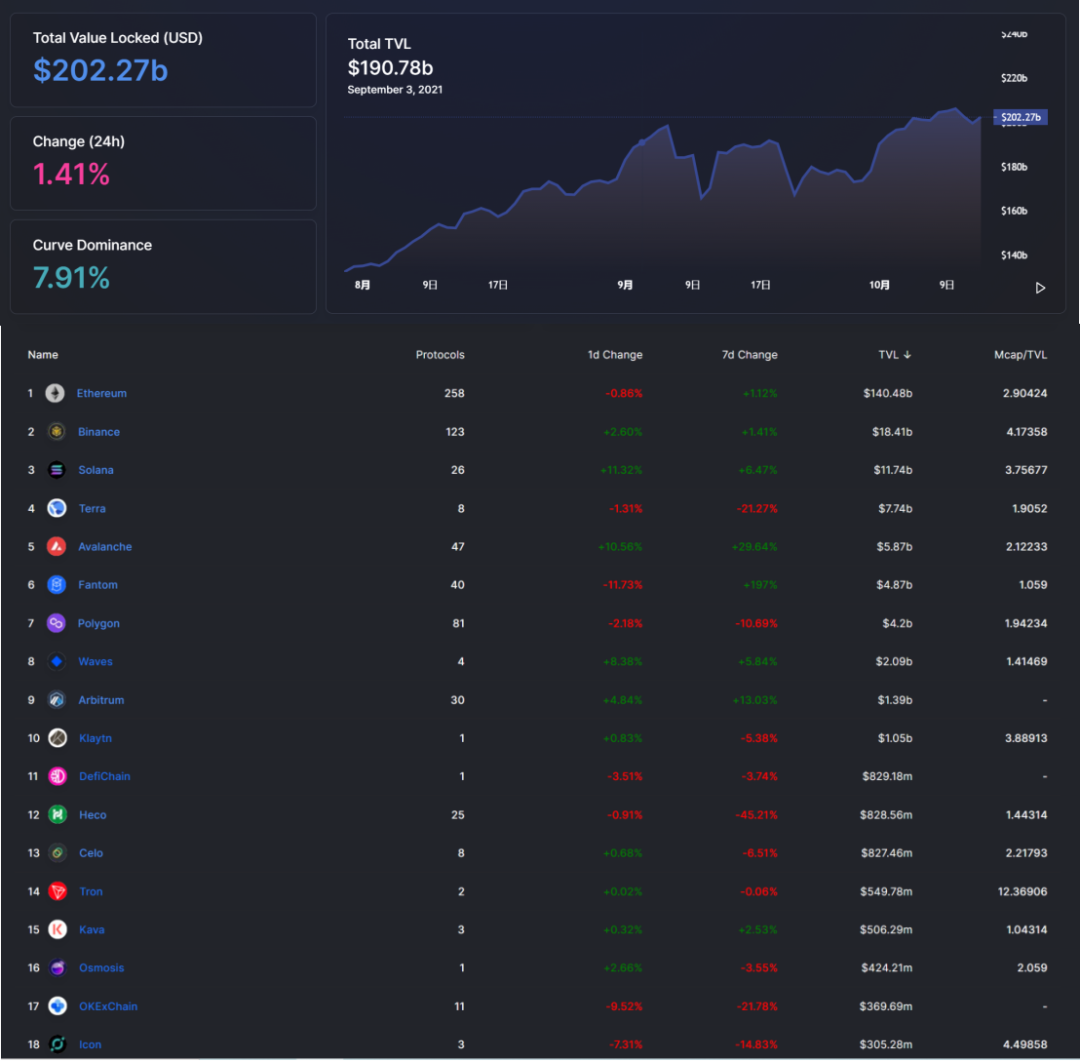
Task: Click the OKExChain logo icon
Action: click(x=58, y=1007)
